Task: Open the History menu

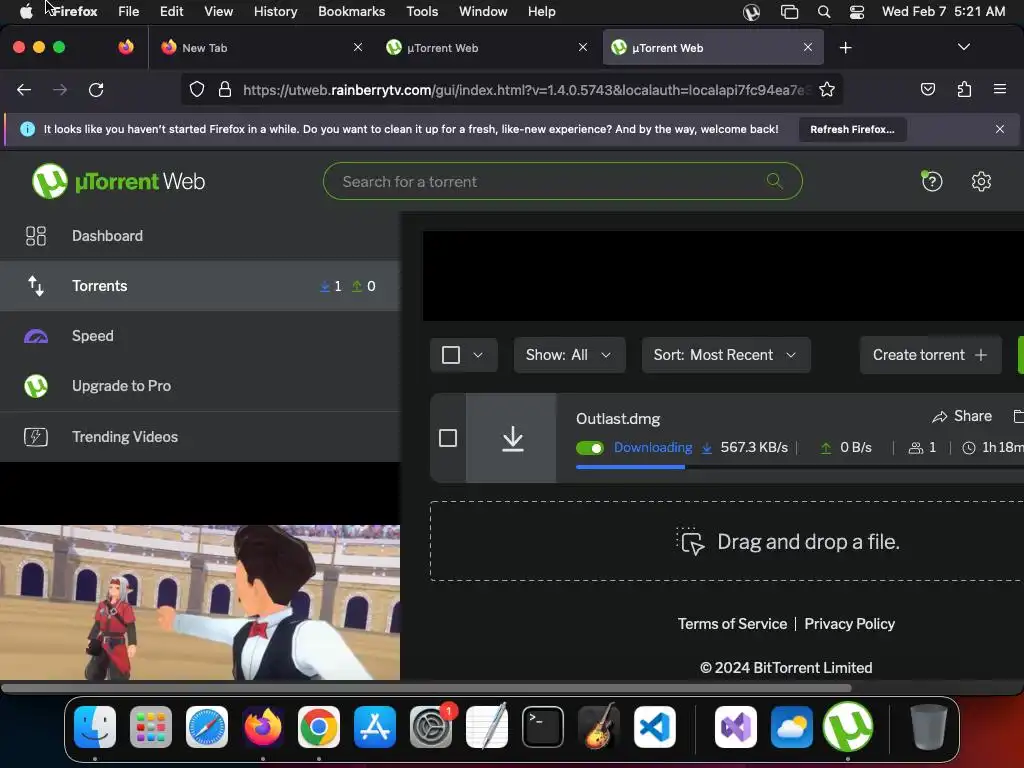Action: click(x=275, y=12)
